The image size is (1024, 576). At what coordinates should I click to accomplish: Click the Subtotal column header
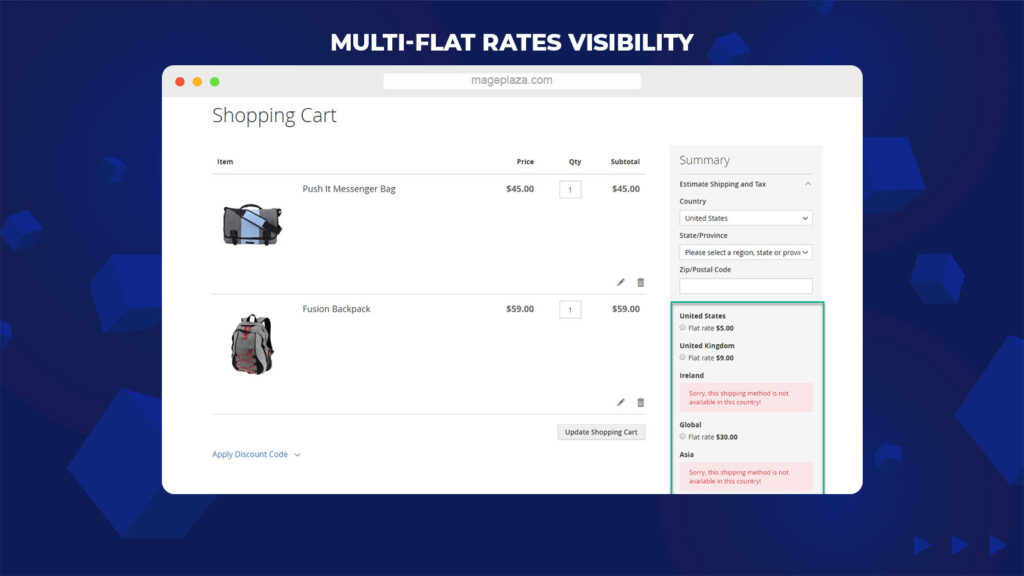click(x=625, y=161)
